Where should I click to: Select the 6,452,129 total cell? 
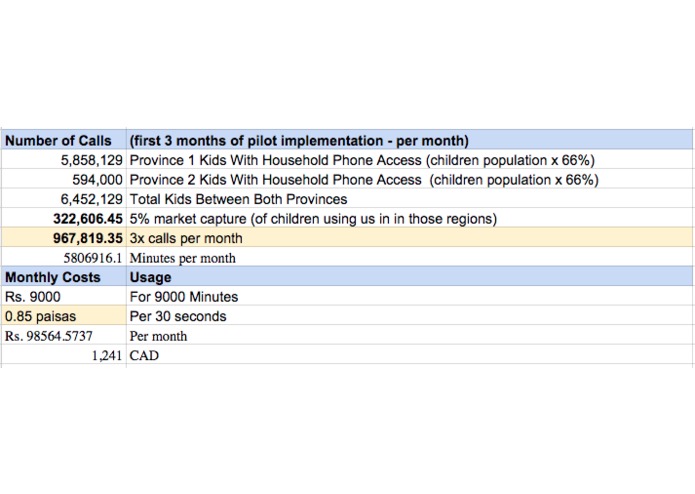tap(64, 199)
